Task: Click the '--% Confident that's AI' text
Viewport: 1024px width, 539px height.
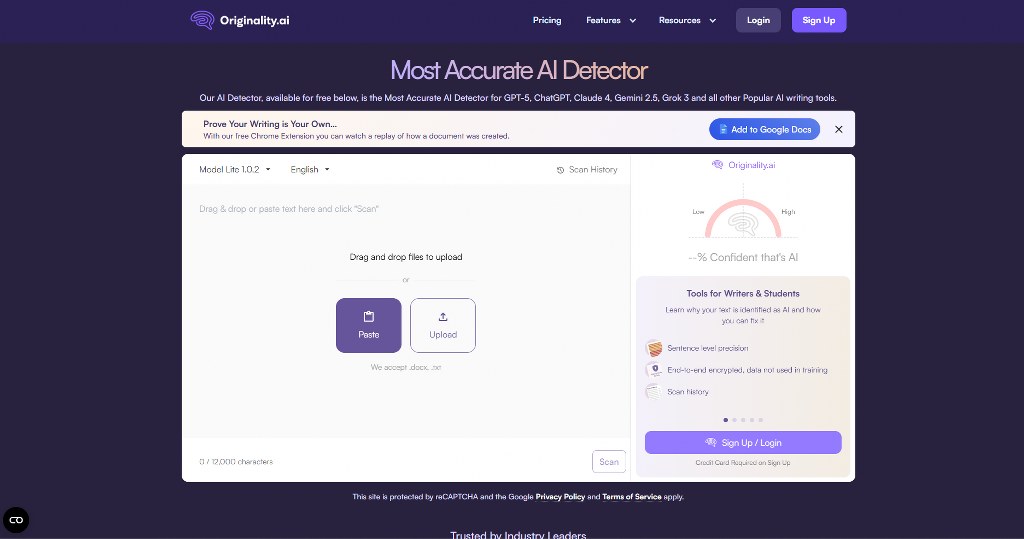Action: point(743,257)
